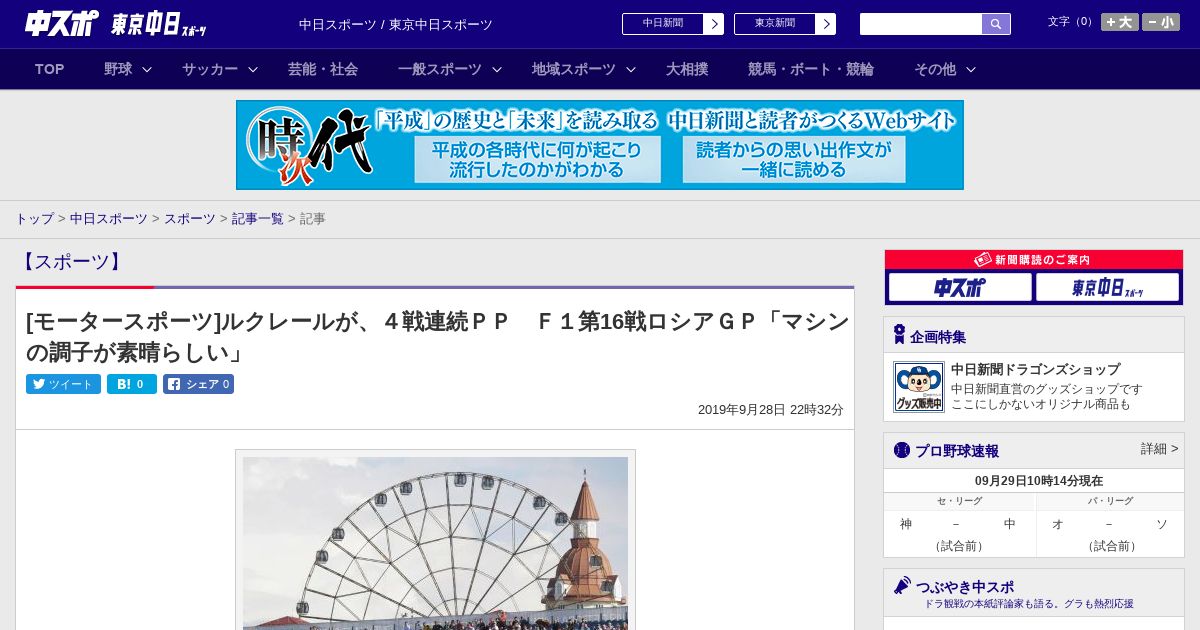Open 競馬・ボート・競輪 menu item
This screenshot has width=1200, height=630.
tap(811, 69)
